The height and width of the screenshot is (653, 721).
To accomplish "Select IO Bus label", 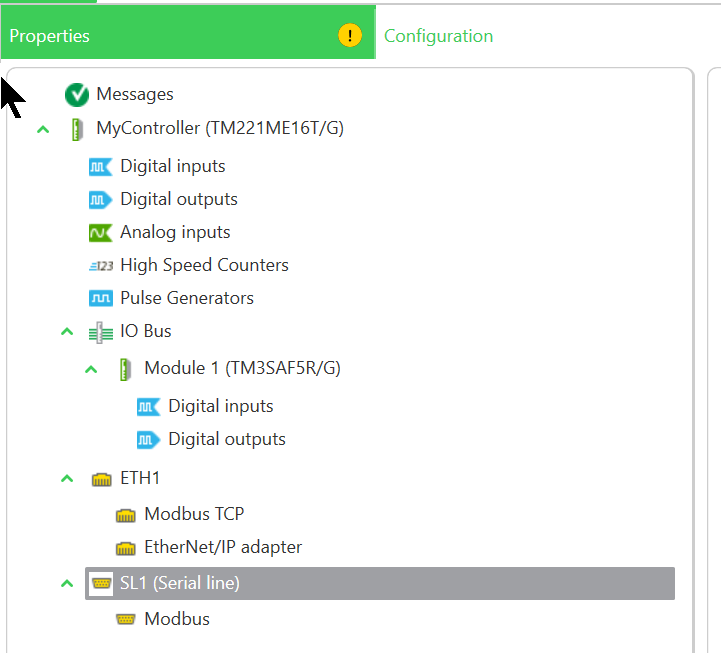I will click(146, 332).
